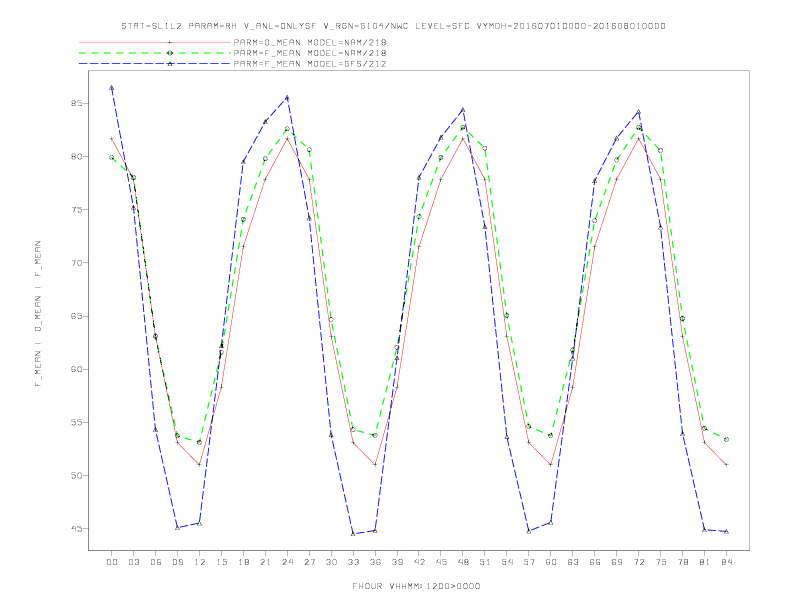The width and height of the screenshot is (792, 612).
Task: Click x-axis forecast hour label 75
Action: point(661,562)
